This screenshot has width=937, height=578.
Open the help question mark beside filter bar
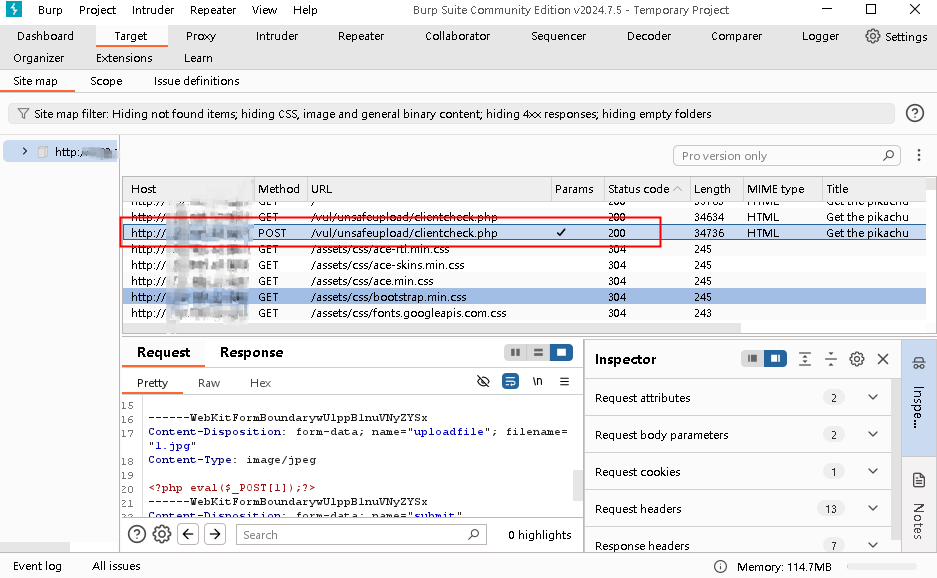coord(914,113)
